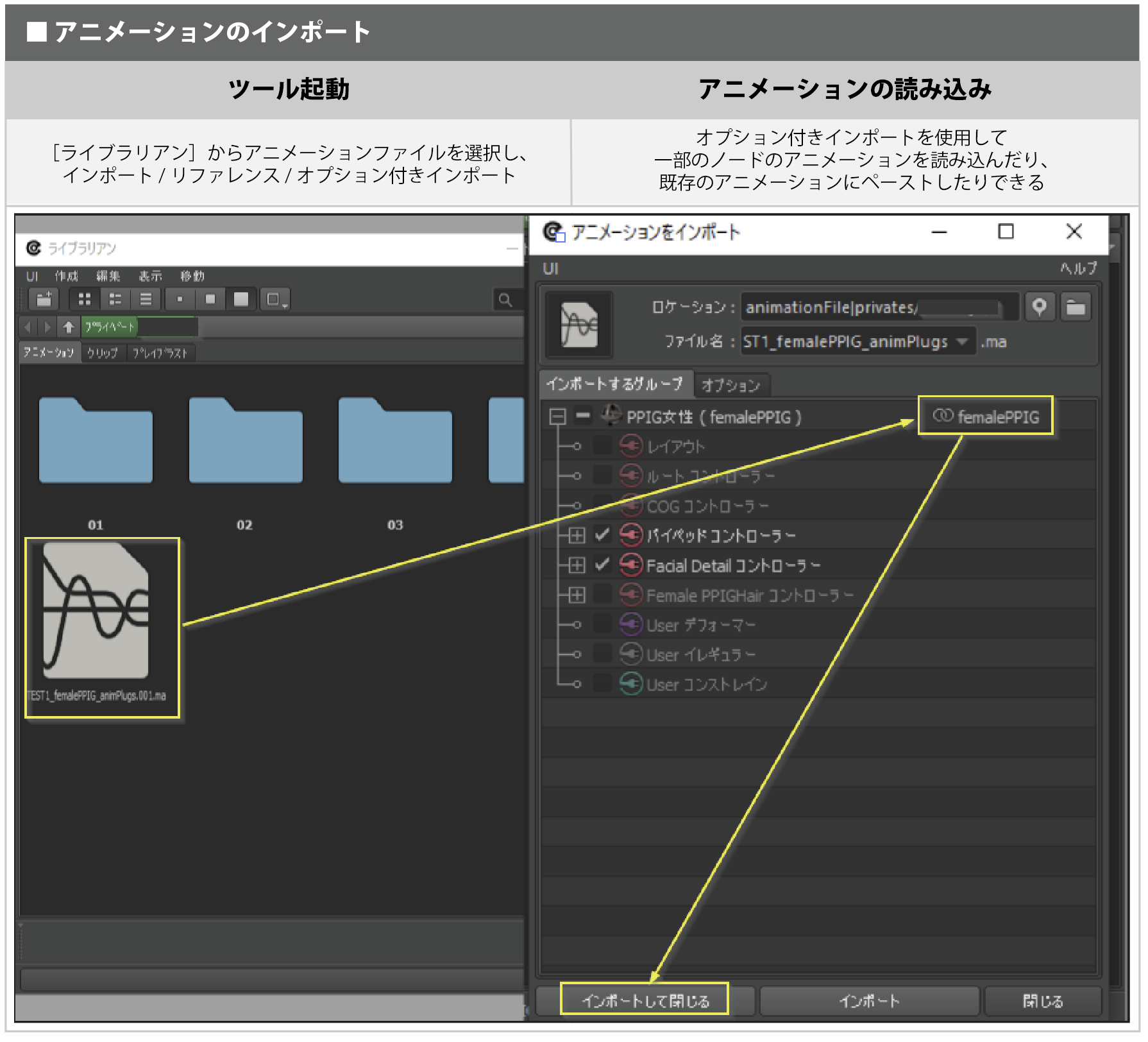Expand the Female PPIGHair コントローラー node

(x=577, y=595)
